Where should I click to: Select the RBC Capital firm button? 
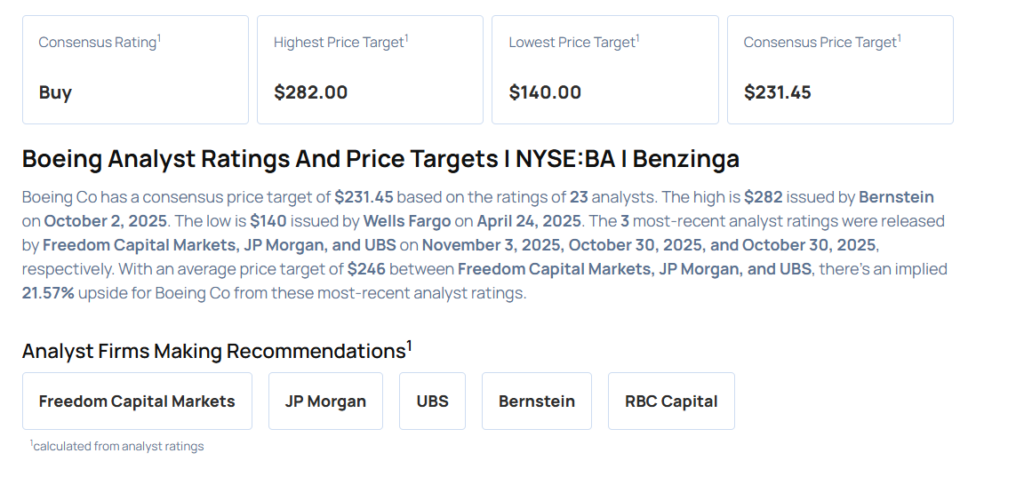pyautogui.click(x=671, y=401)
